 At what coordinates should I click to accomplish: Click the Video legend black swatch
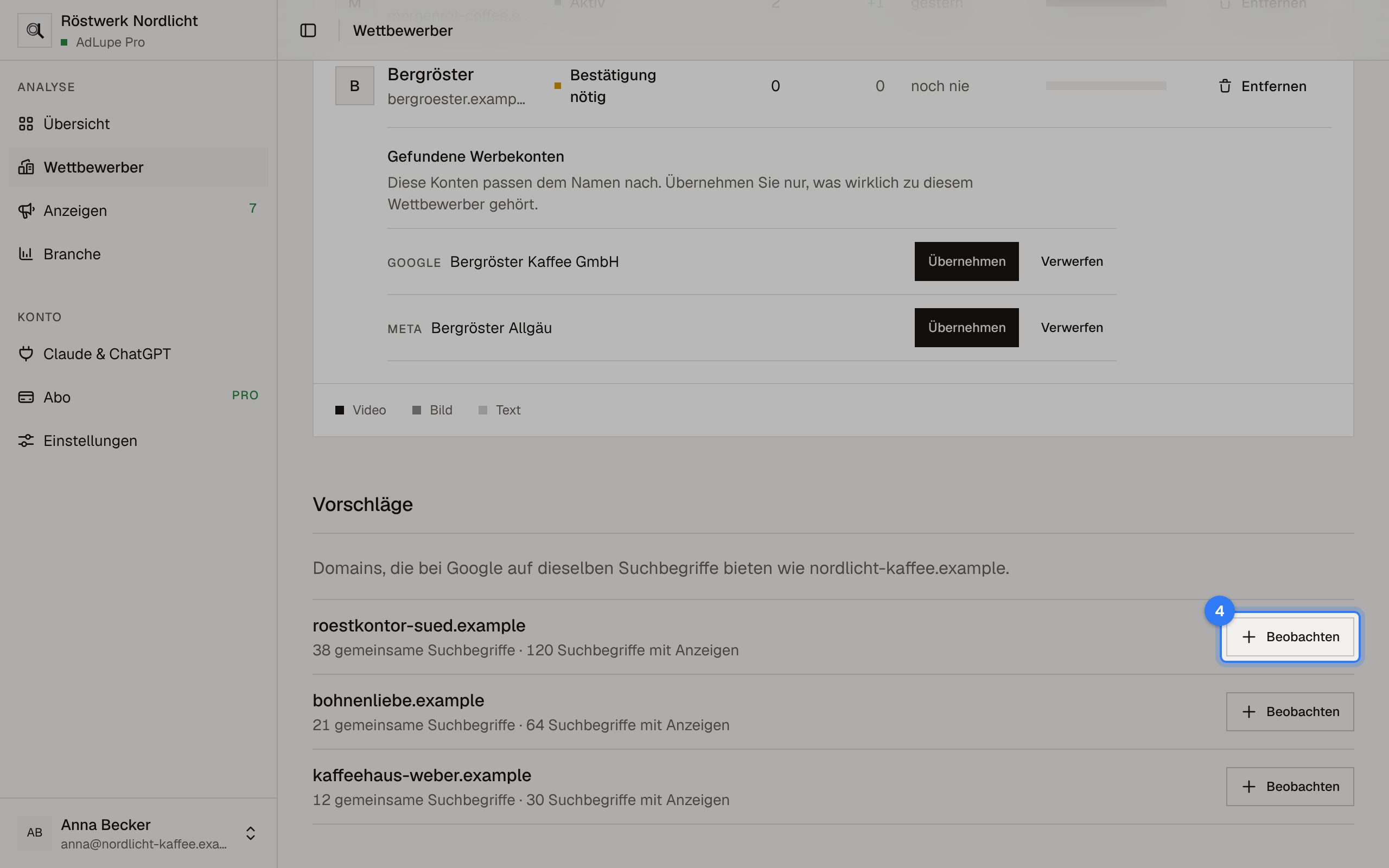pyautogui.click(x=340, y=410)
